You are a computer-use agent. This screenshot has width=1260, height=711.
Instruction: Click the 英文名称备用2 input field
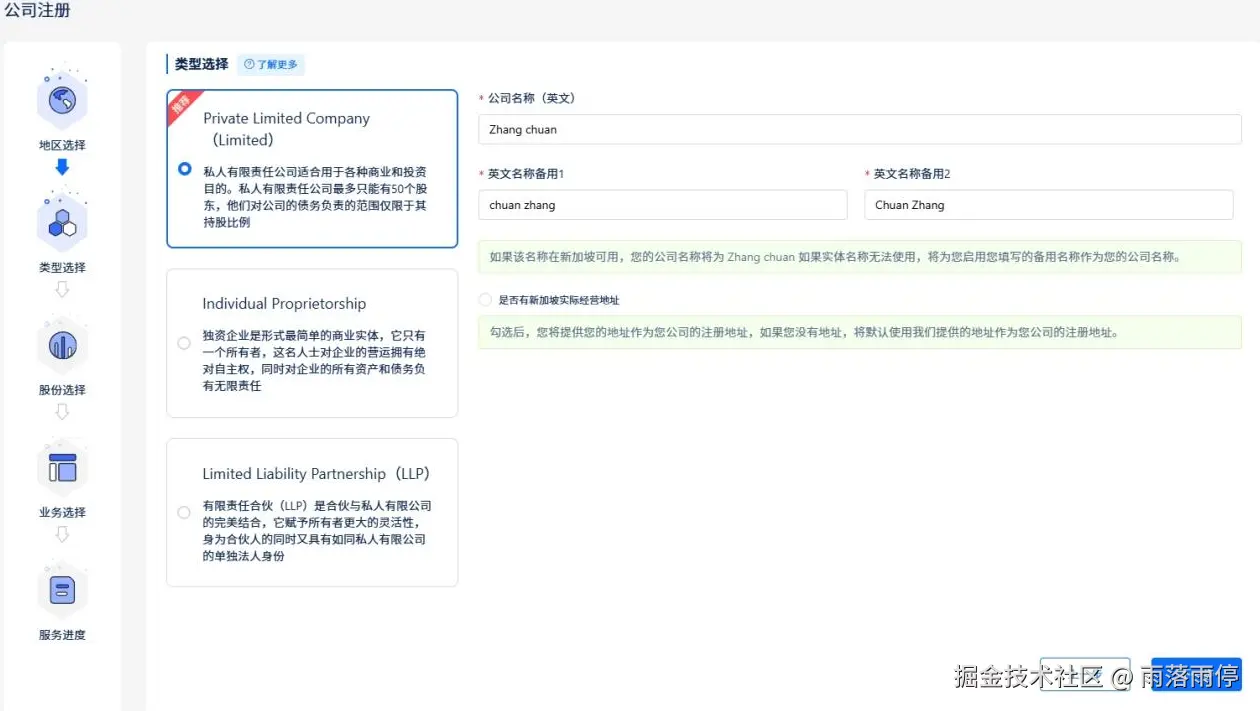pyautogui.click(x=1049, y=205)
